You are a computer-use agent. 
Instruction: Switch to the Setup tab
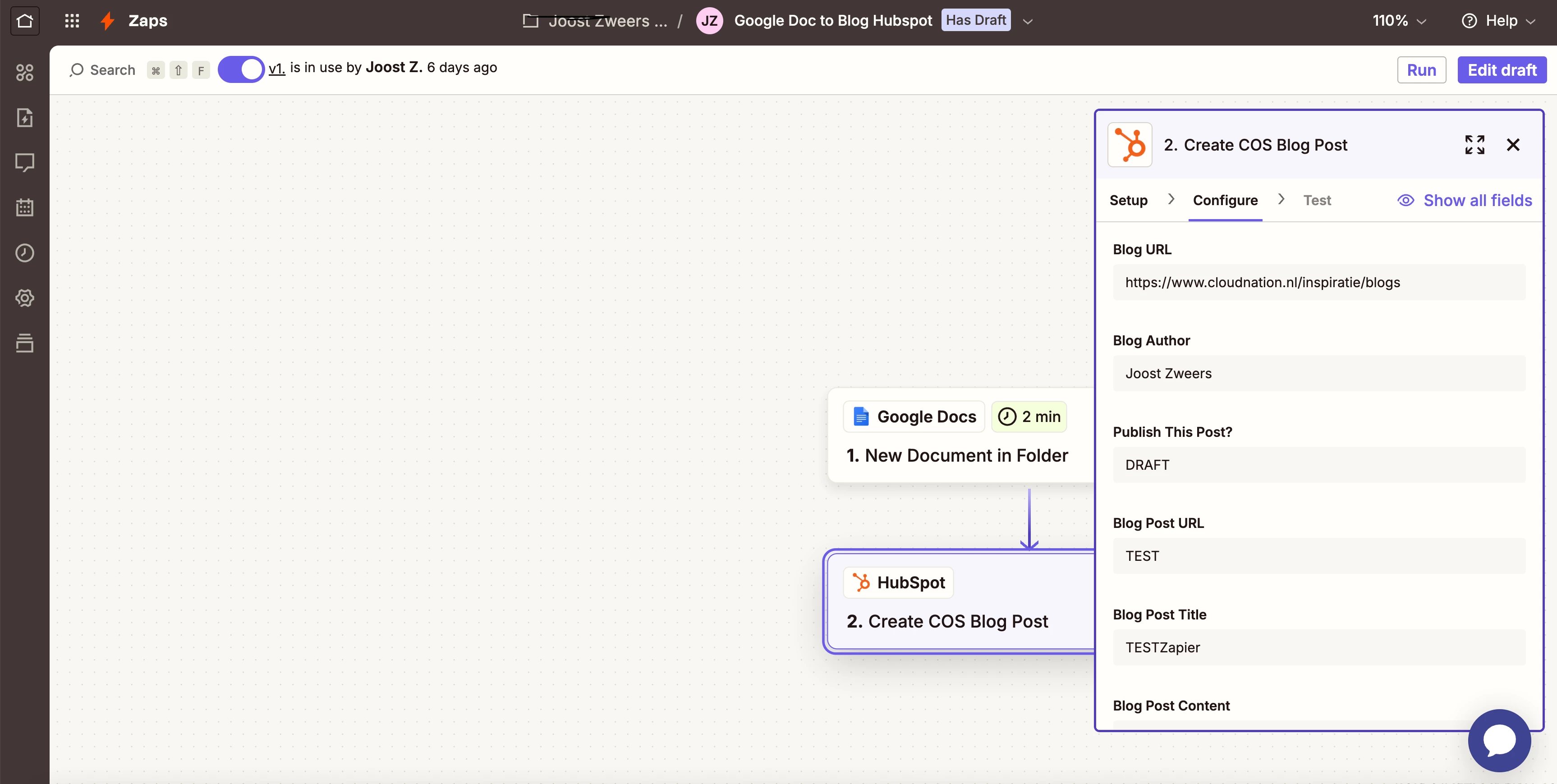(1128, 201)
